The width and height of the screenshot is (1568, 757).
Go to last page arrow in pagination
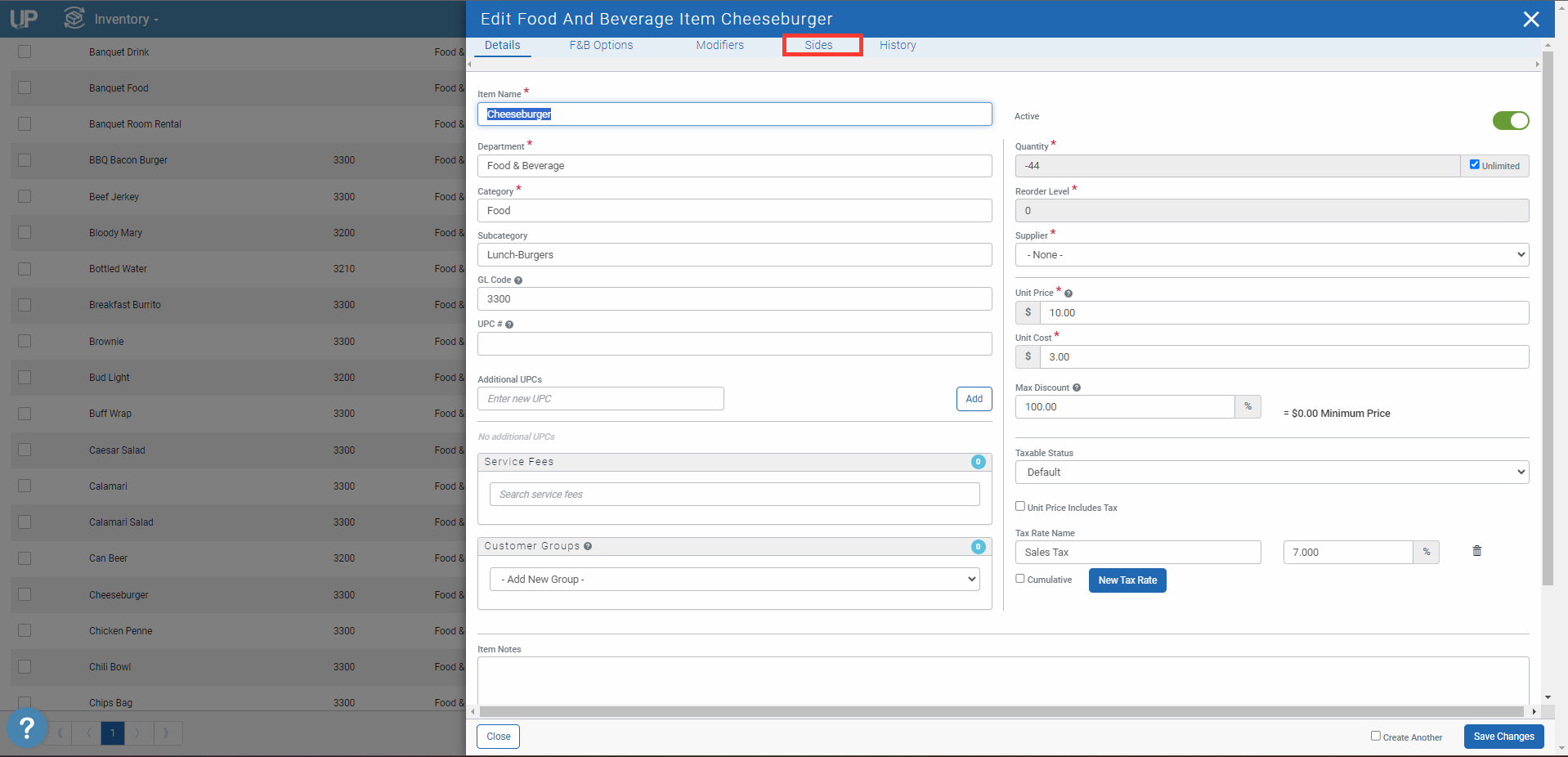click(x=167, y=732)
